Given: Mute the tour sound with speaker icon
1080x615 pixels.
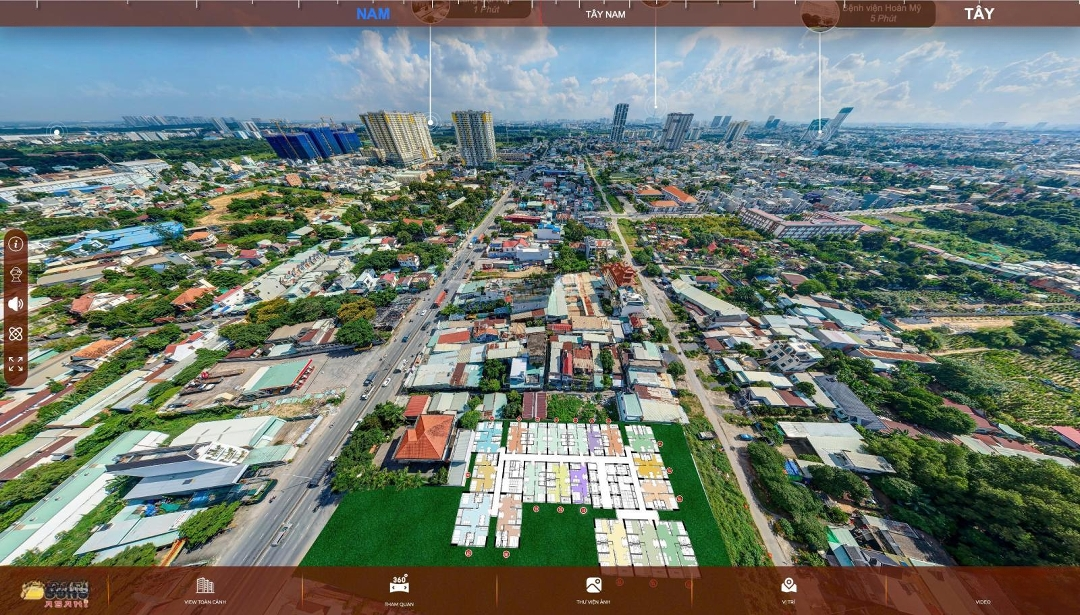Looking at the screenshot, I should (x=15, y=303).
